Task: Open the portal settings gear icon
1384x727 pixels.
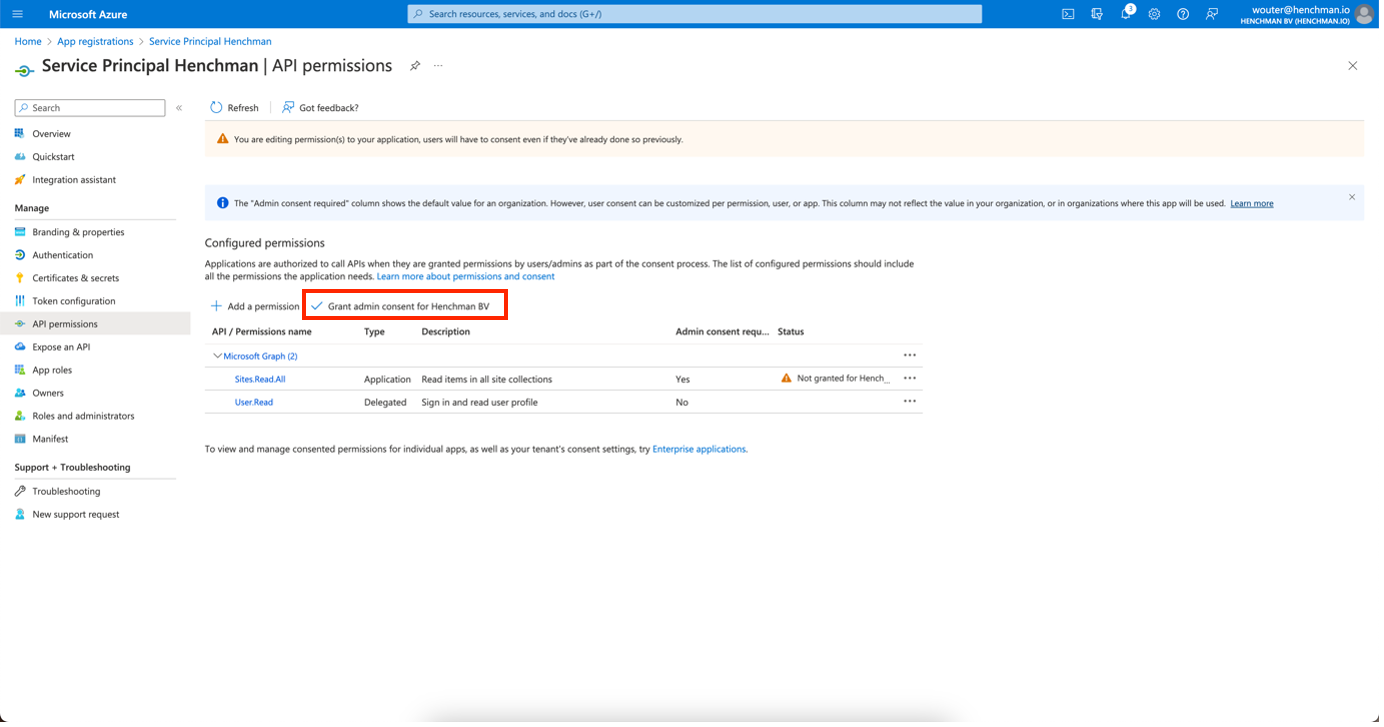Action: [x=1154, y=14]
